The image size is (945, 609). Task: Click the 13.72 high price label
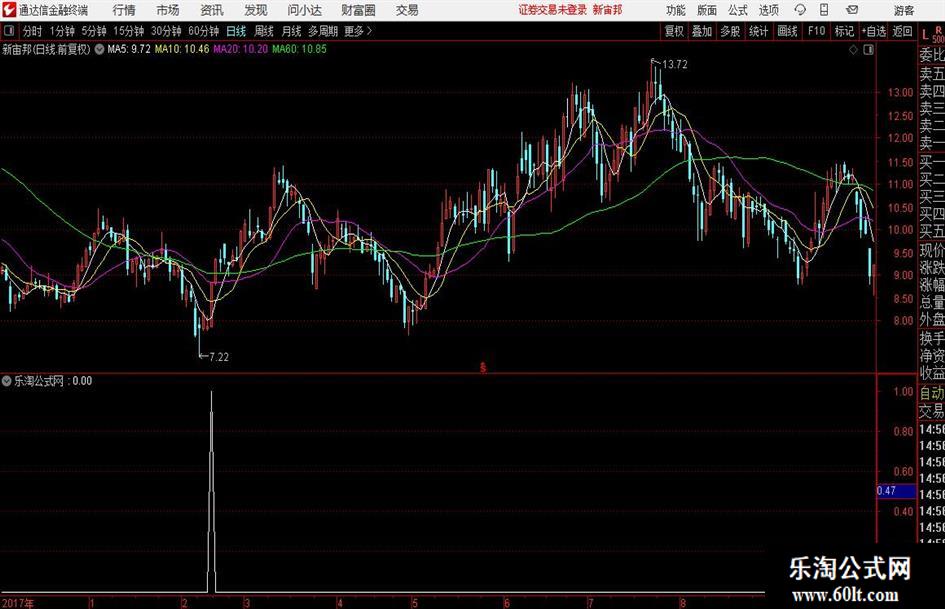(674, 64)
